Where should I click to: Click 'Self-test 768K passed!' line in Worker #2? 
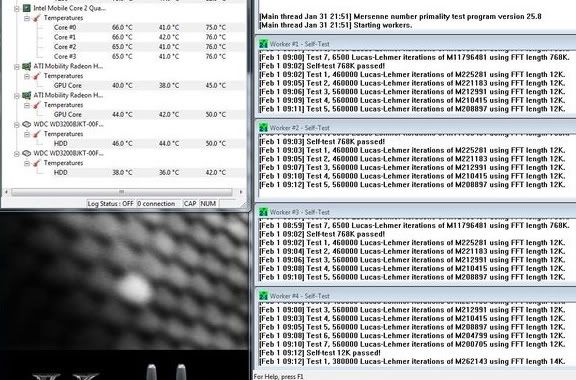point(322,141)
